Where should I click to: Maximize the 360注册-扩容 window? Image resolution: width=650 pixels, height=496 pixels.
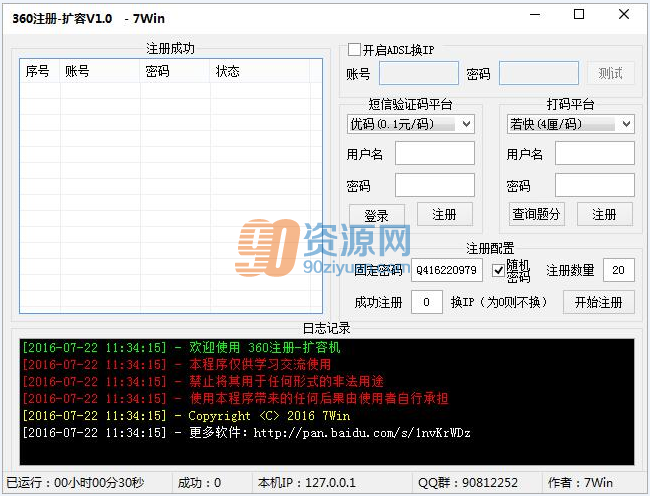point(579,15)
